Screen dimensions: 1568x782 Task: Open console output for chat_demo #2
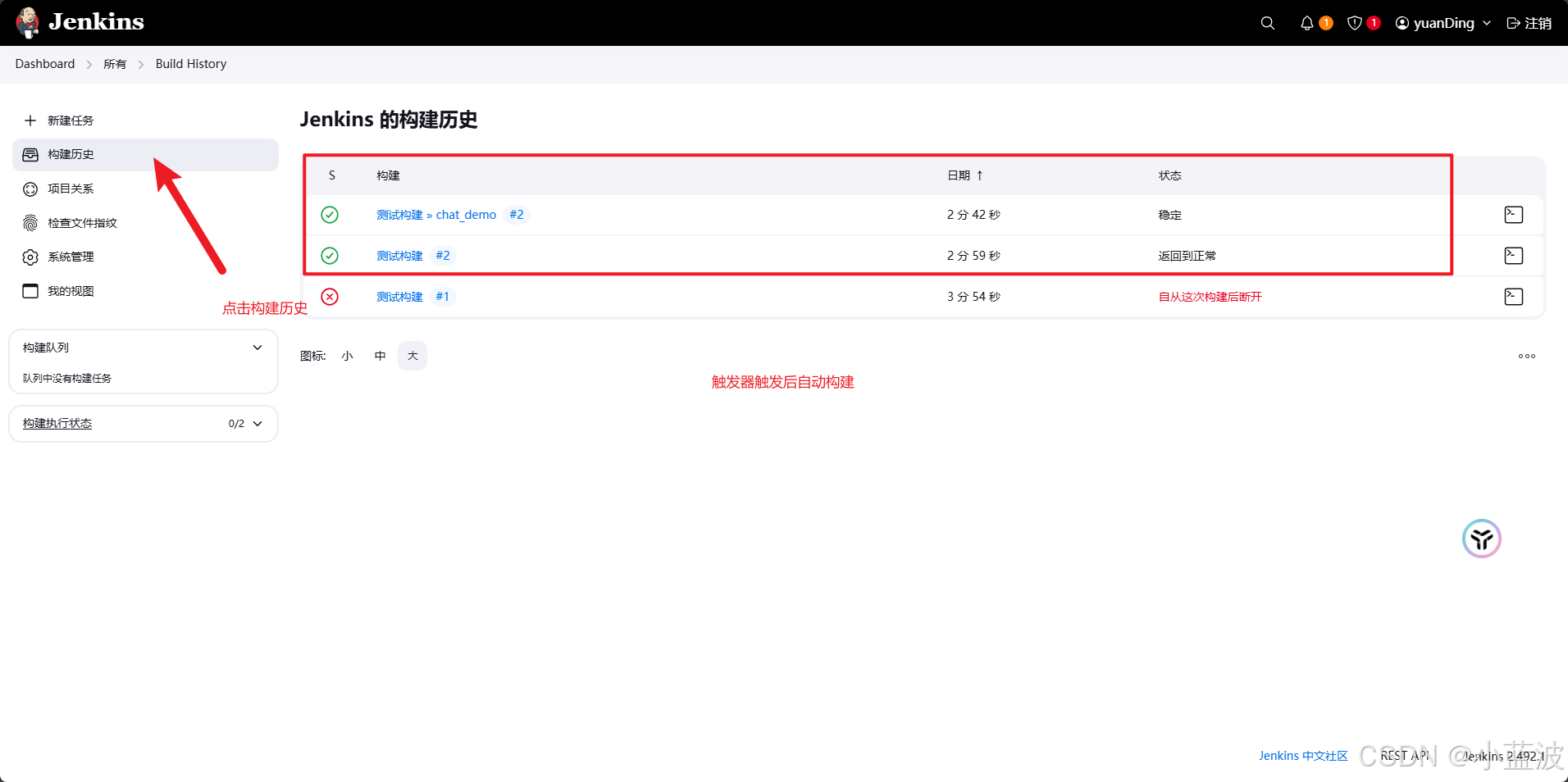[1514, 215]
